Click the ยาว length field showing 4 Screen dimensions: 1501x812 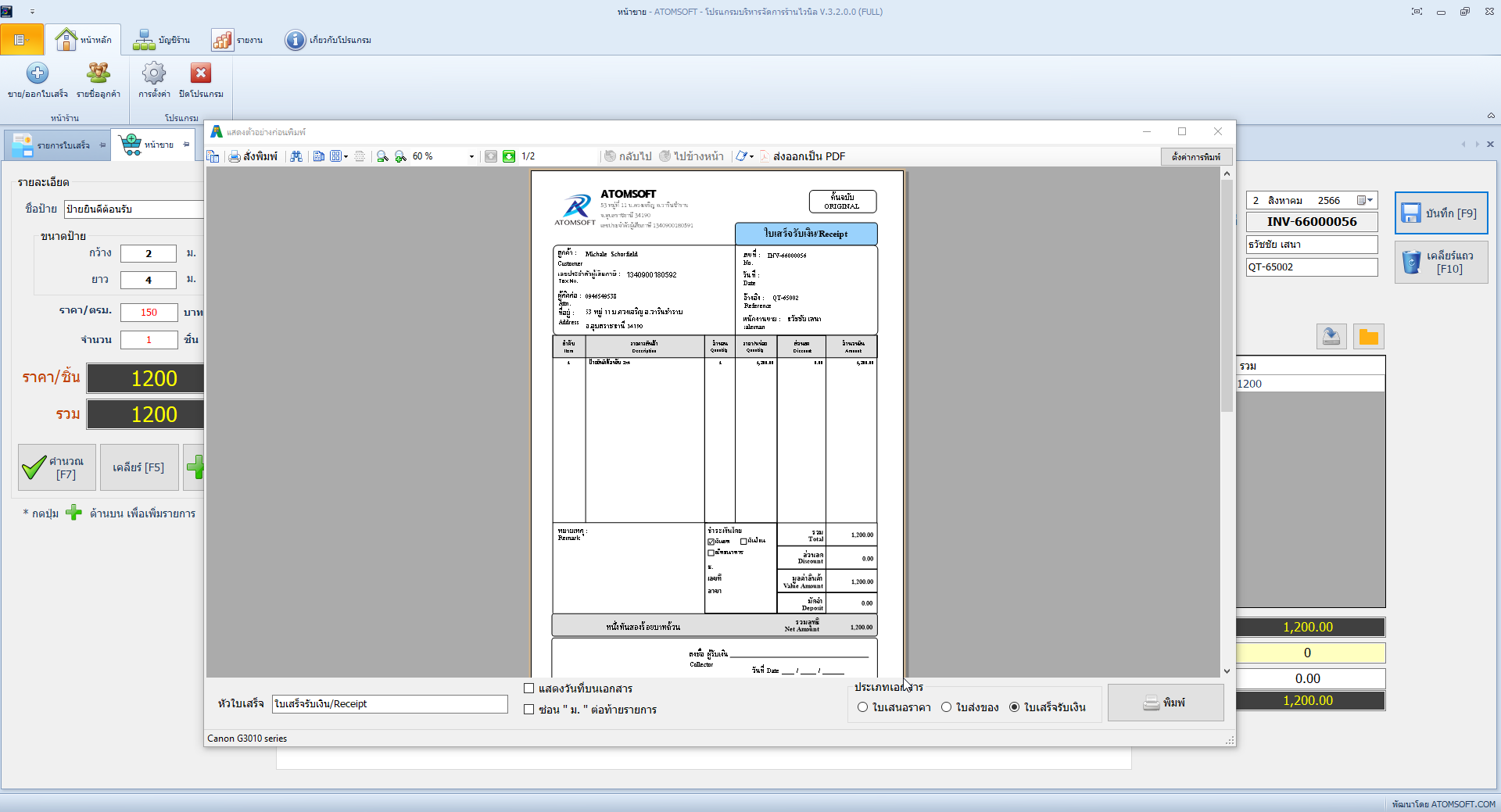(149, 280)
